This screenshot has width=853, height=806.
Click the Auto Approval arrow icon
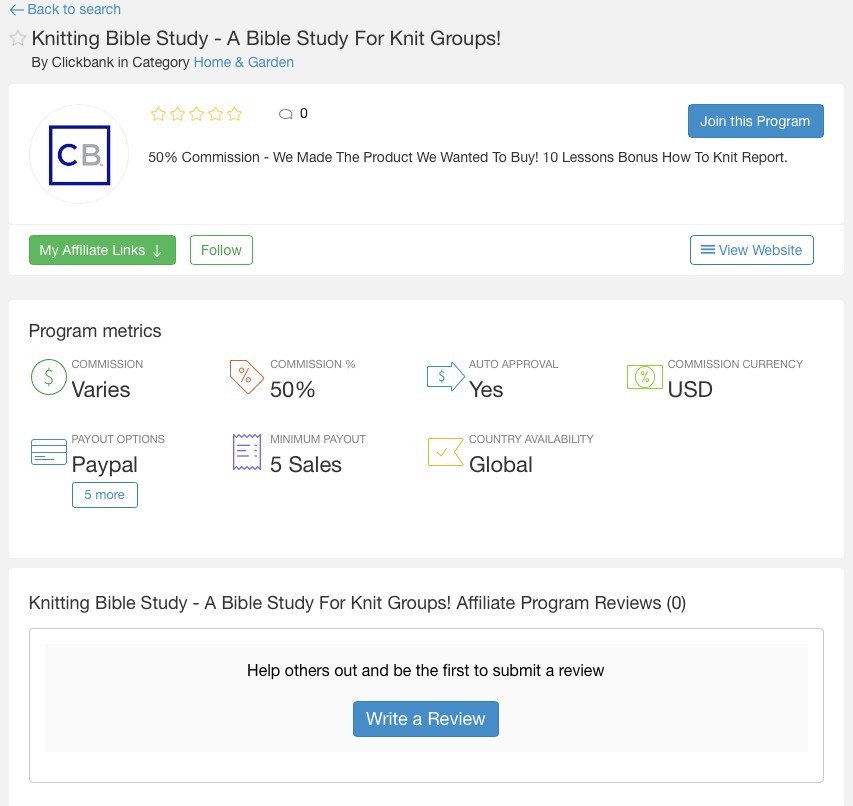tap(446, 376)
